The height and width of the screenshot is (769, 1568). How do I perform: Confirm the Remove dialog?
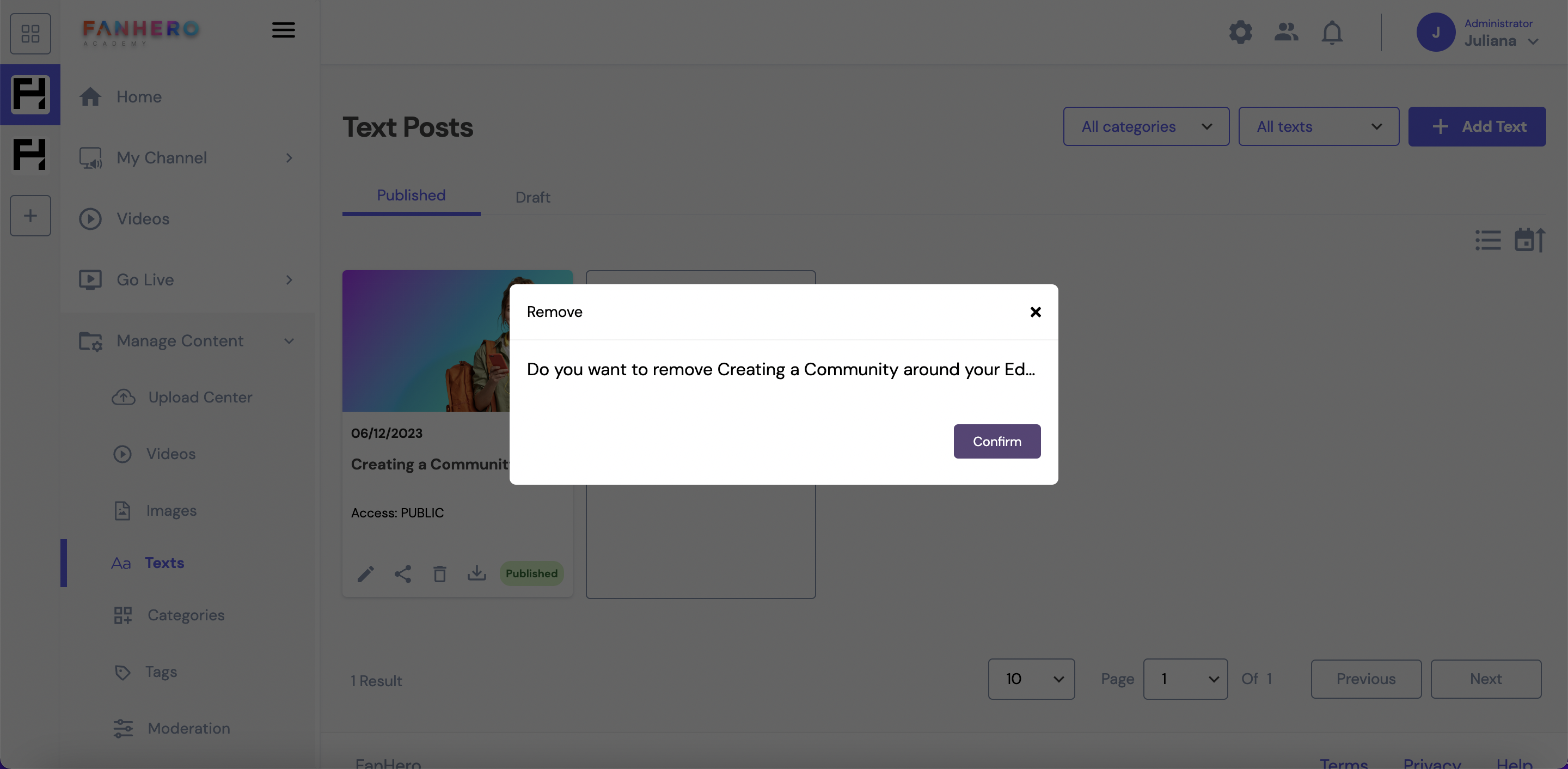click(997, 441)
